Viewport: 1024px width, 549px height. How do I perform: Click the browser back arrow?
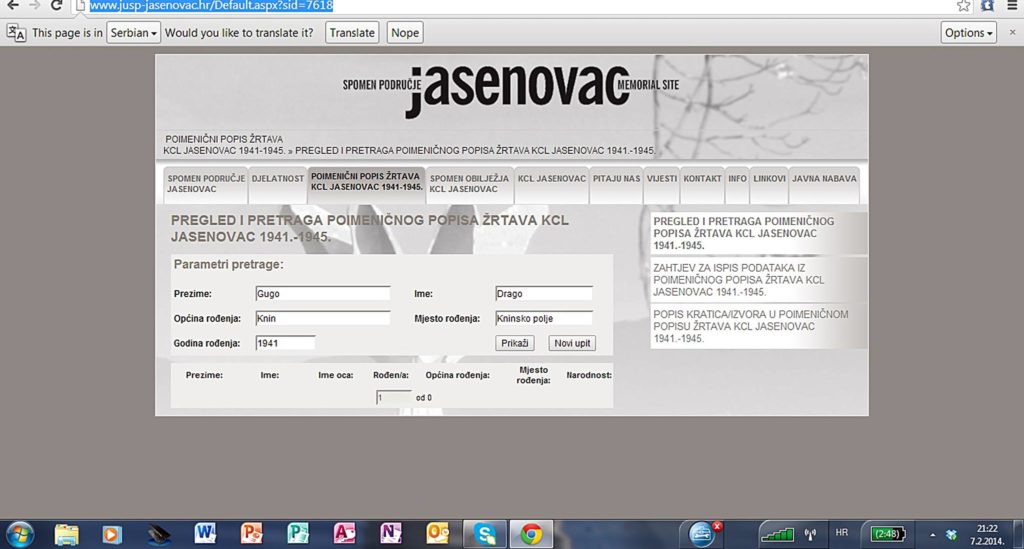tap(12, 5)
